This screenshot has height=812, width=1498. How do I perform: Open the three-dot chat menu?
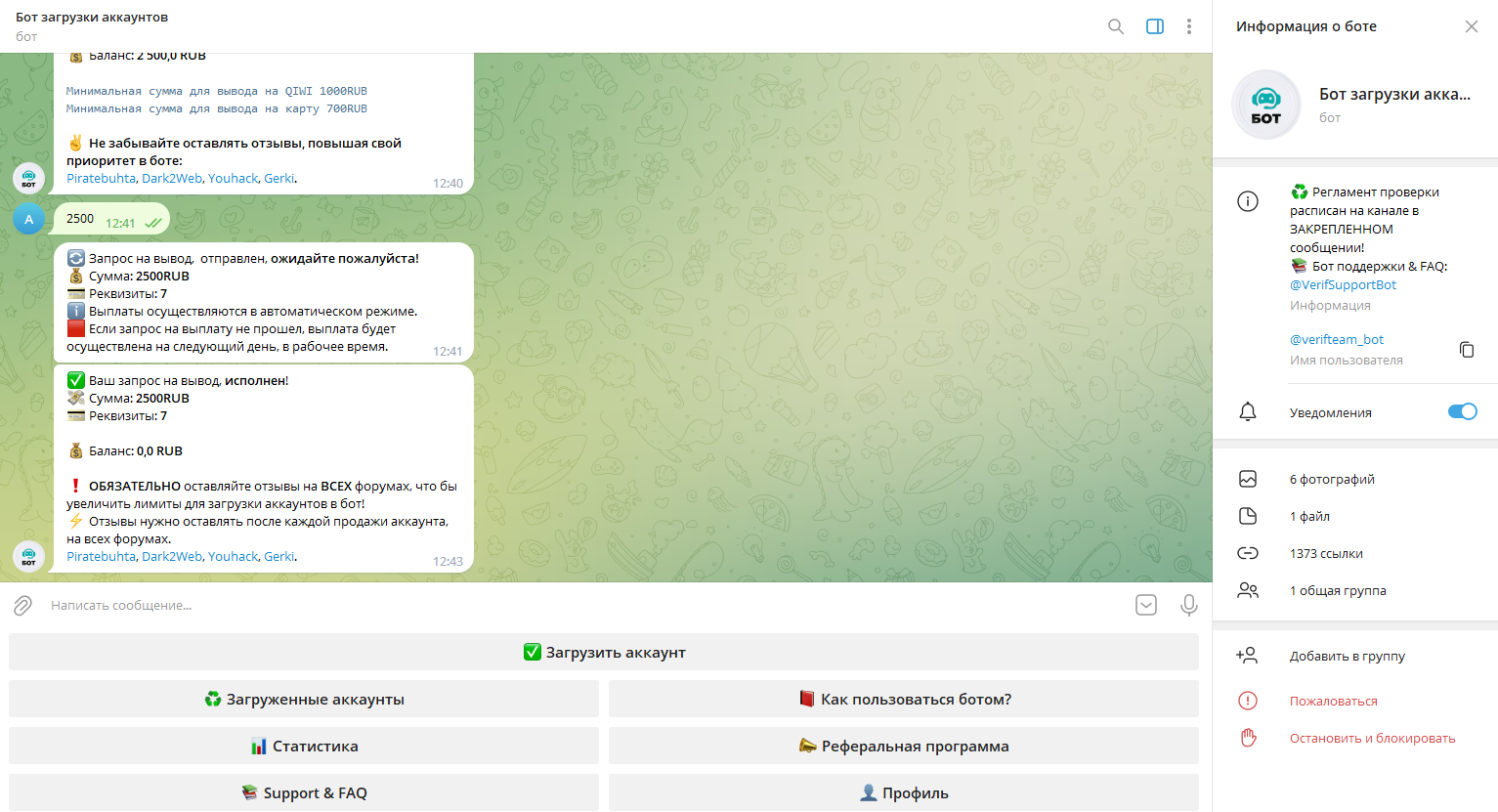1188,26
